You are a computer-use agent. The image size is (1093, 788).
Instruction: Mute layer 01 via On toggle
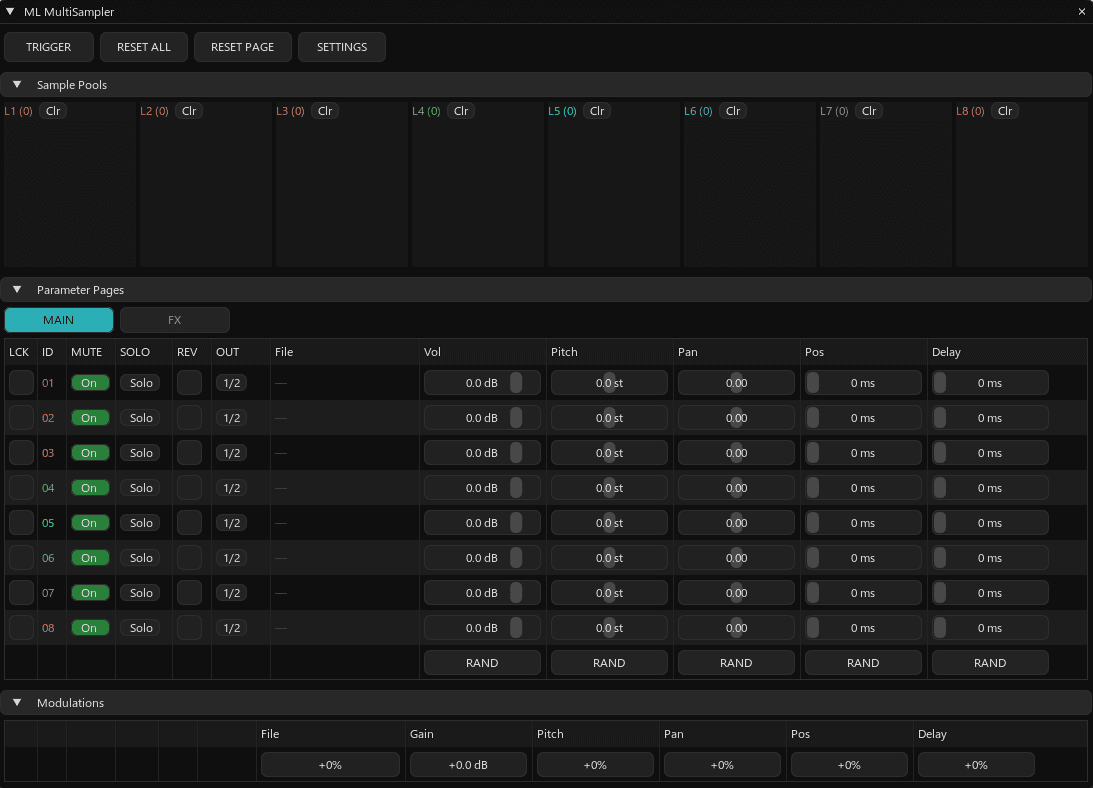[x=90, y=383]
